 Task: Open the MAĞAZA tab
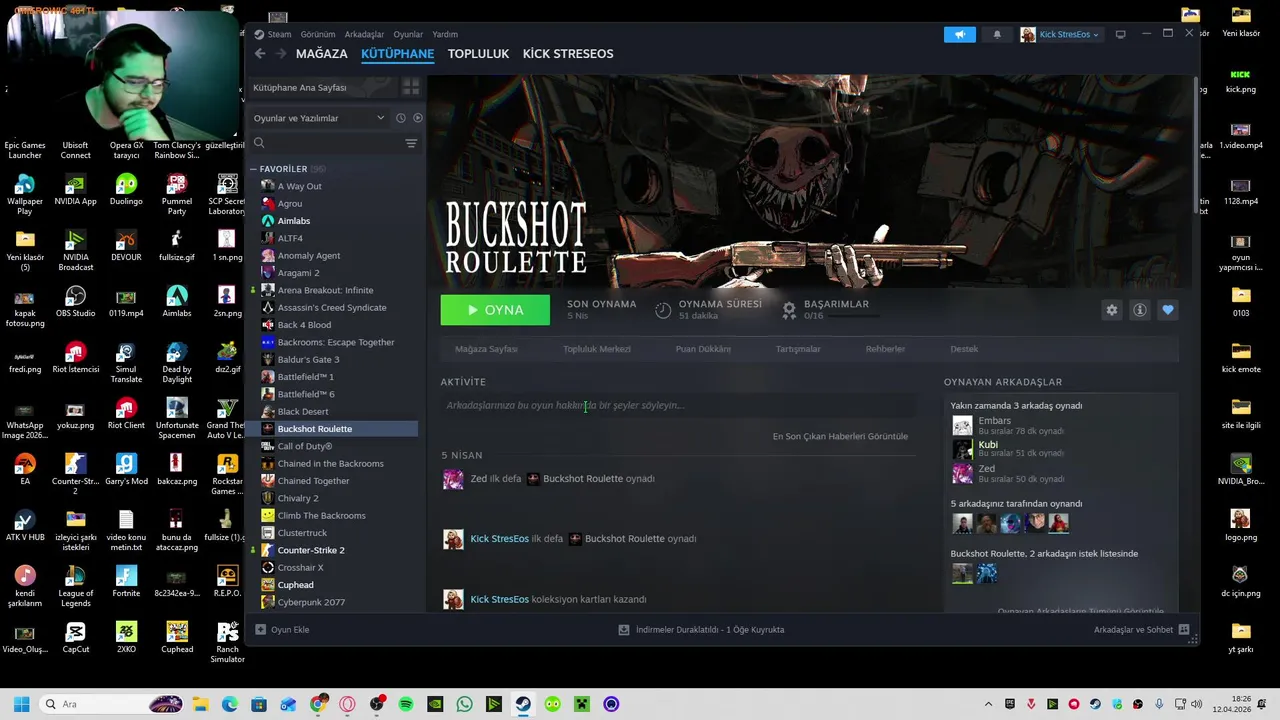click(x=322, y=54)
